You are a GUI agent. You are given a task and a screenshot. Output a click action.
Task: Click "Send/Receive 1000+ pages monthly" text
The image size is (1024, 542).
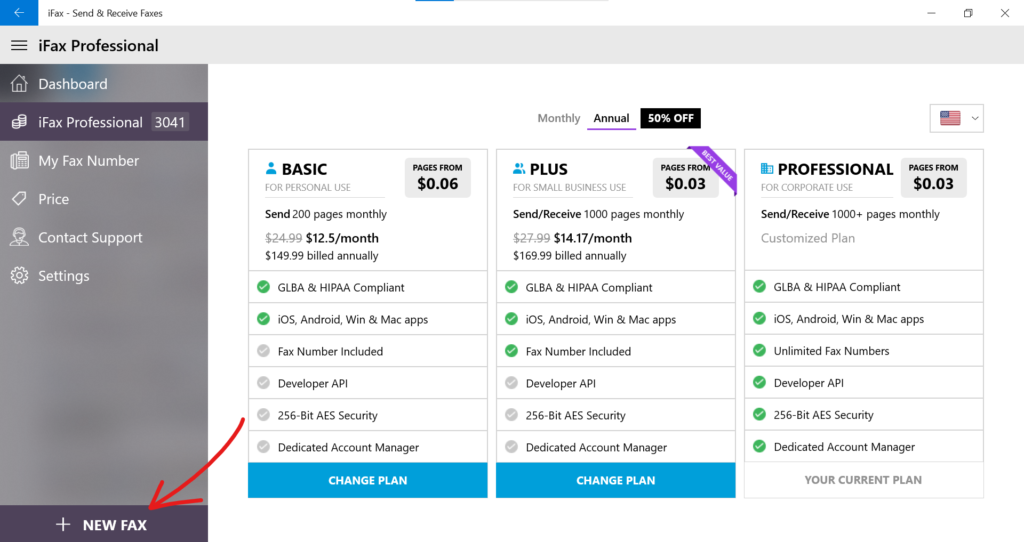coord(850,214)
